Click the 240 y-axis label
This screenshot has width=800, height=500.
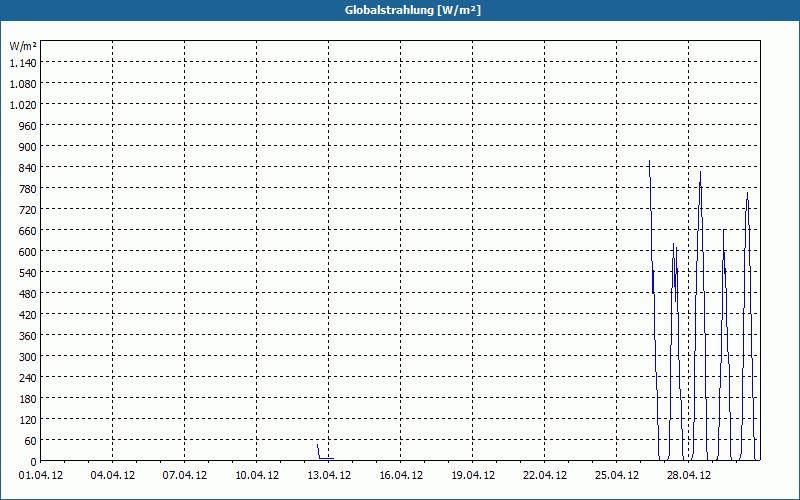click(x=28, y=378)
